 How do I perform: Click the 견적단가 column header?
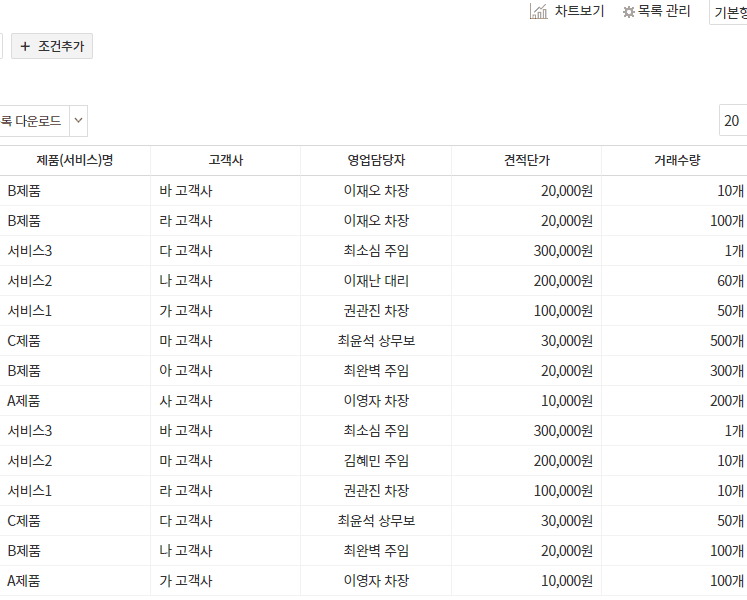[526, 160]
